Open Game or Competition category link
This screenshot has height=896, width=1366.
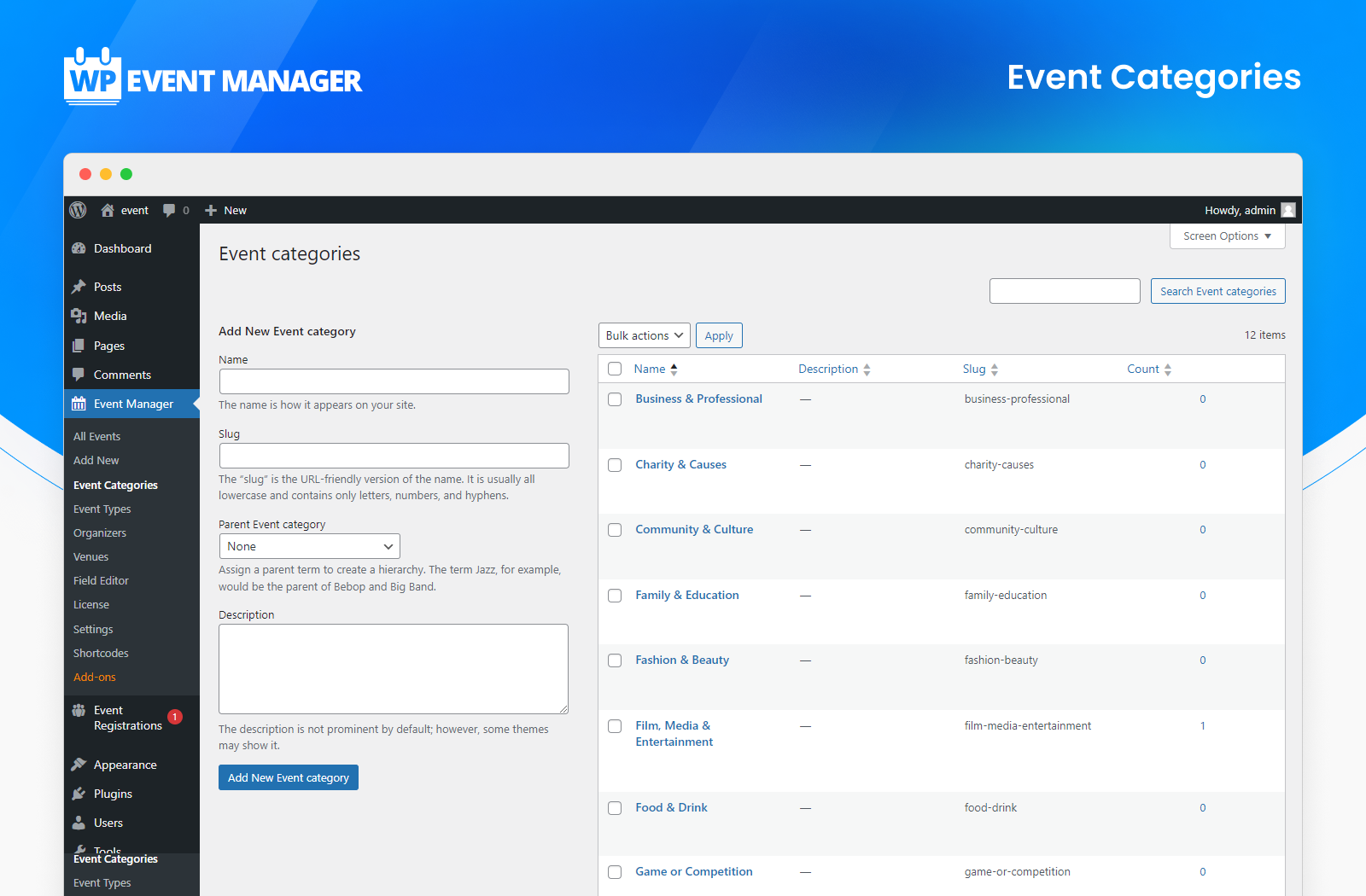pos(694,871)
